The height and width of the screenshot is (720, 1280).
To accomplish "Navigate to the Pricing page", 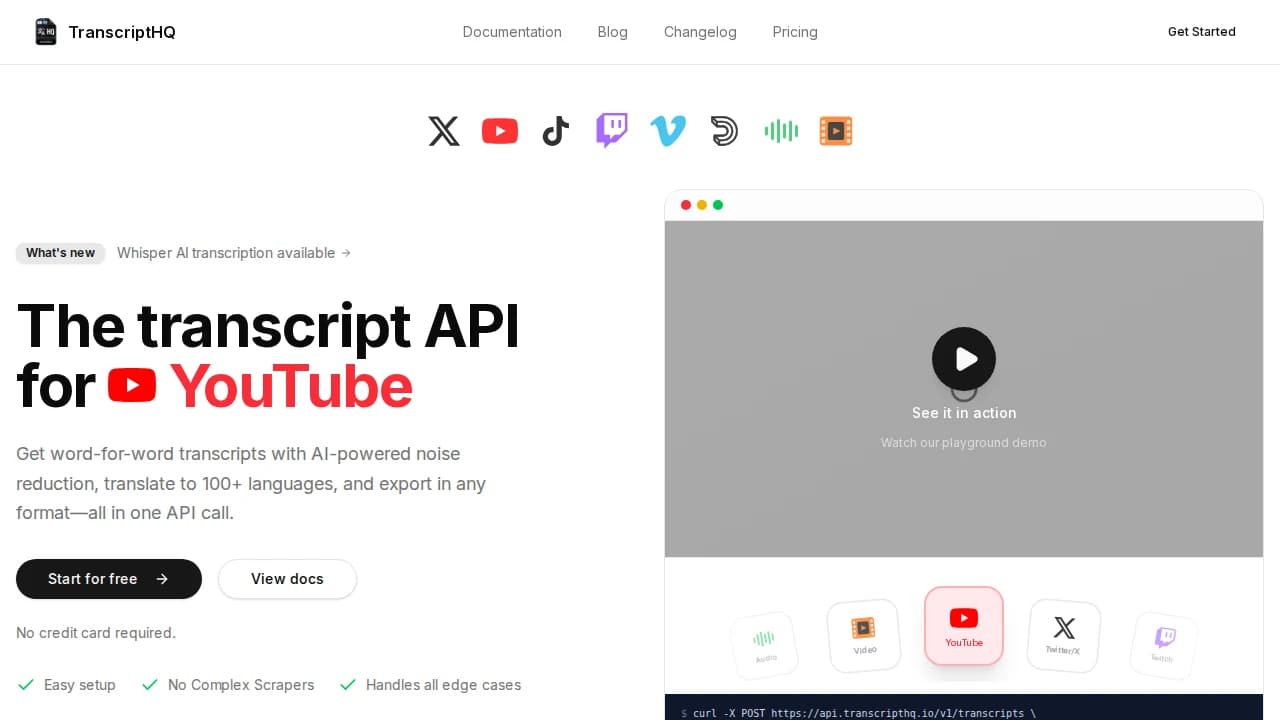I will (x=795, y=32).
